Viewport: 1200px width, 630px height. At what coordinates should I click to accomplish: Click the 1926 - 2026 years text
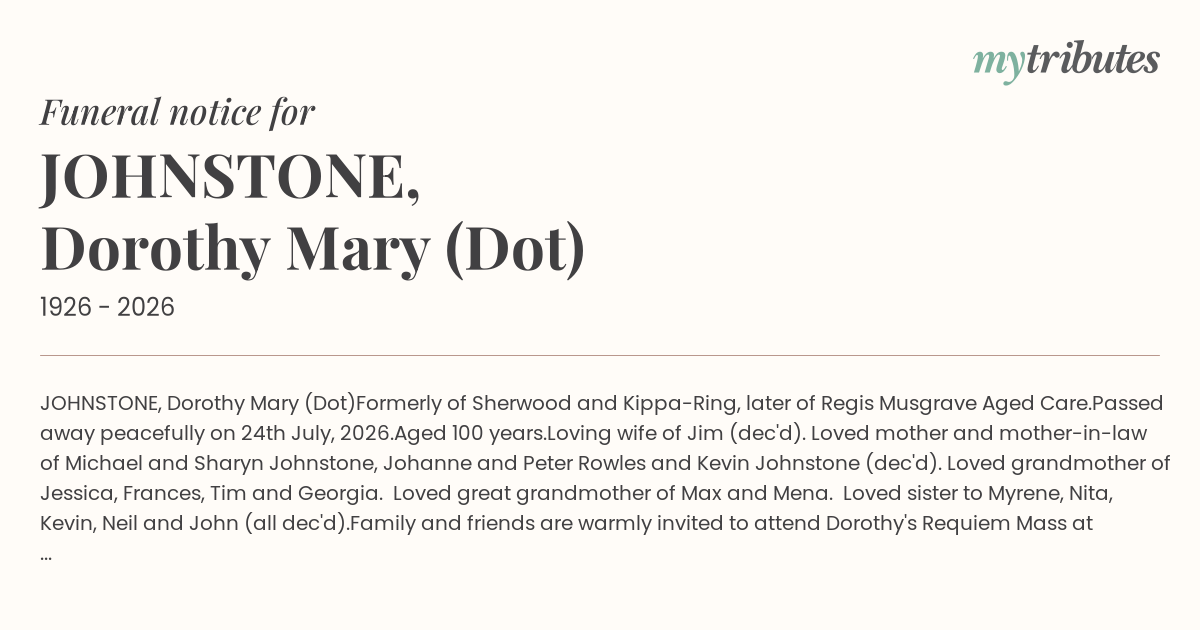click(107, 307)
